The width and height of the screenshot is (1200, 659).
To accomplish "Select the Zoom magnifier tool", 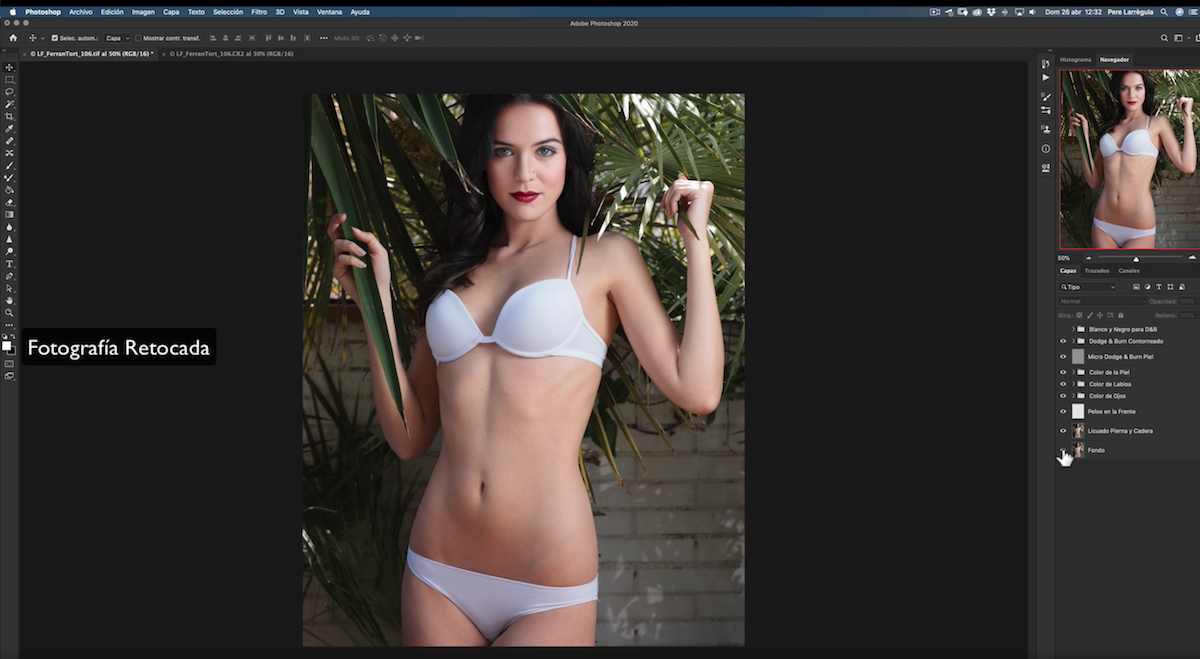I will (x=10, y=313).
